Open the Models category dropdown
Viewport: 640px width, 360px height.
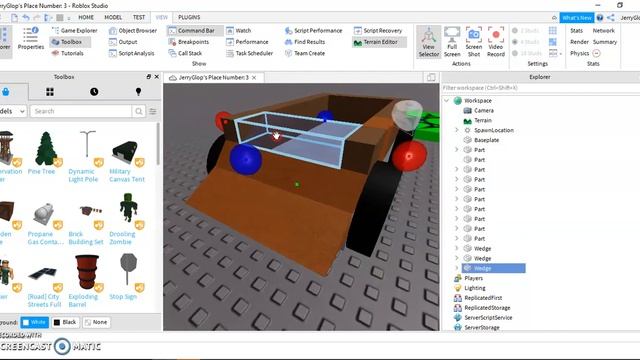click(13, 111)
